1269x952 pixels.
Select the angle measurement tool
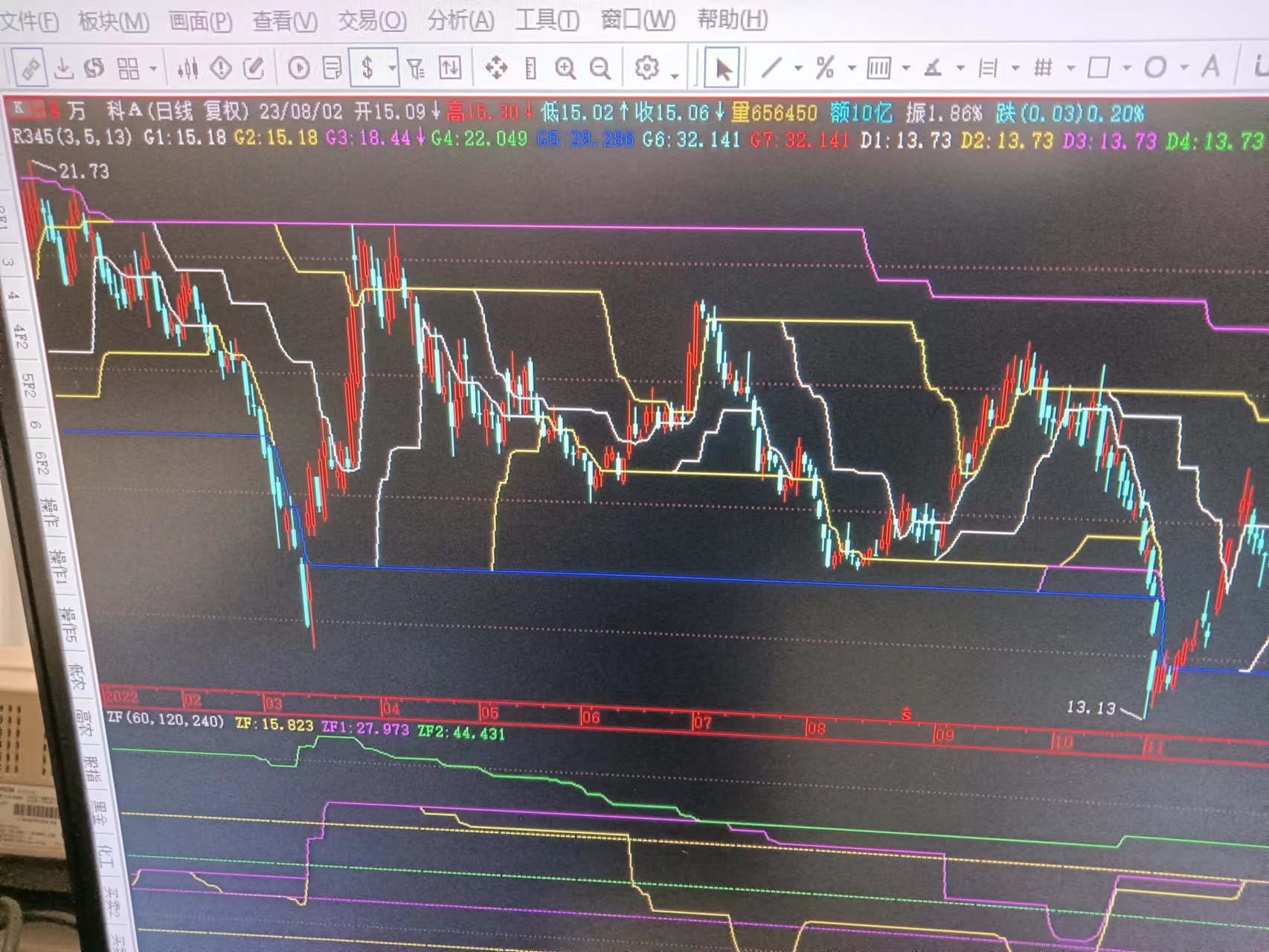click(933, 68)
